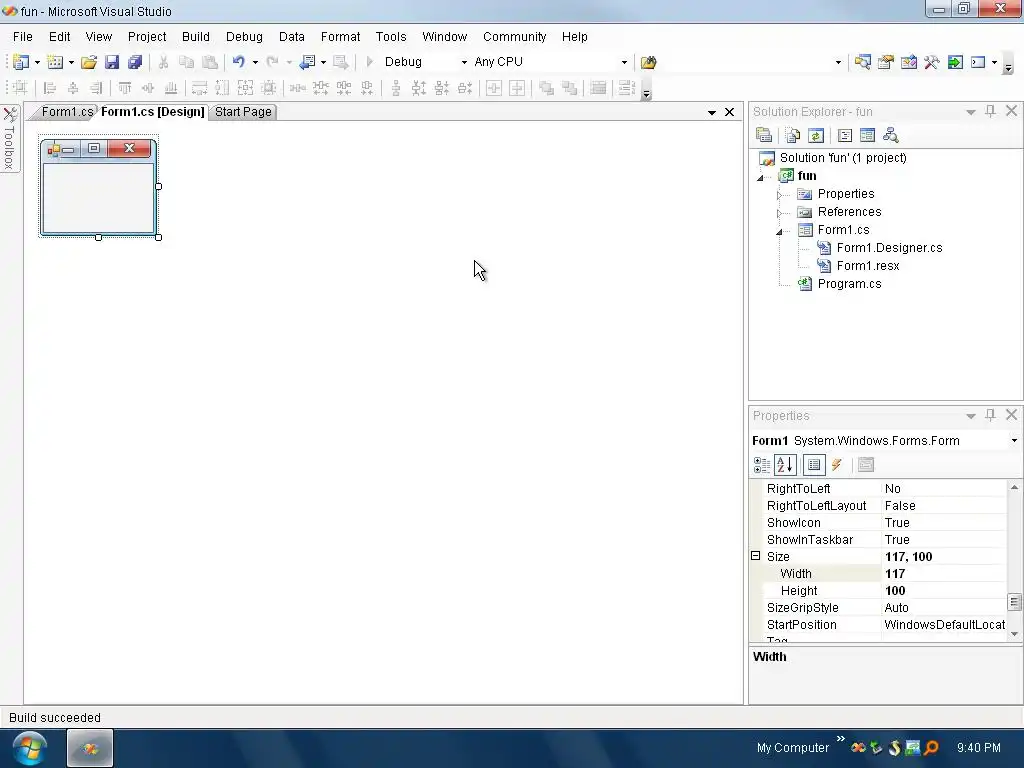Save the file with the floppy icon
The width and height of the screenshot is (1024, 768).
112,62
